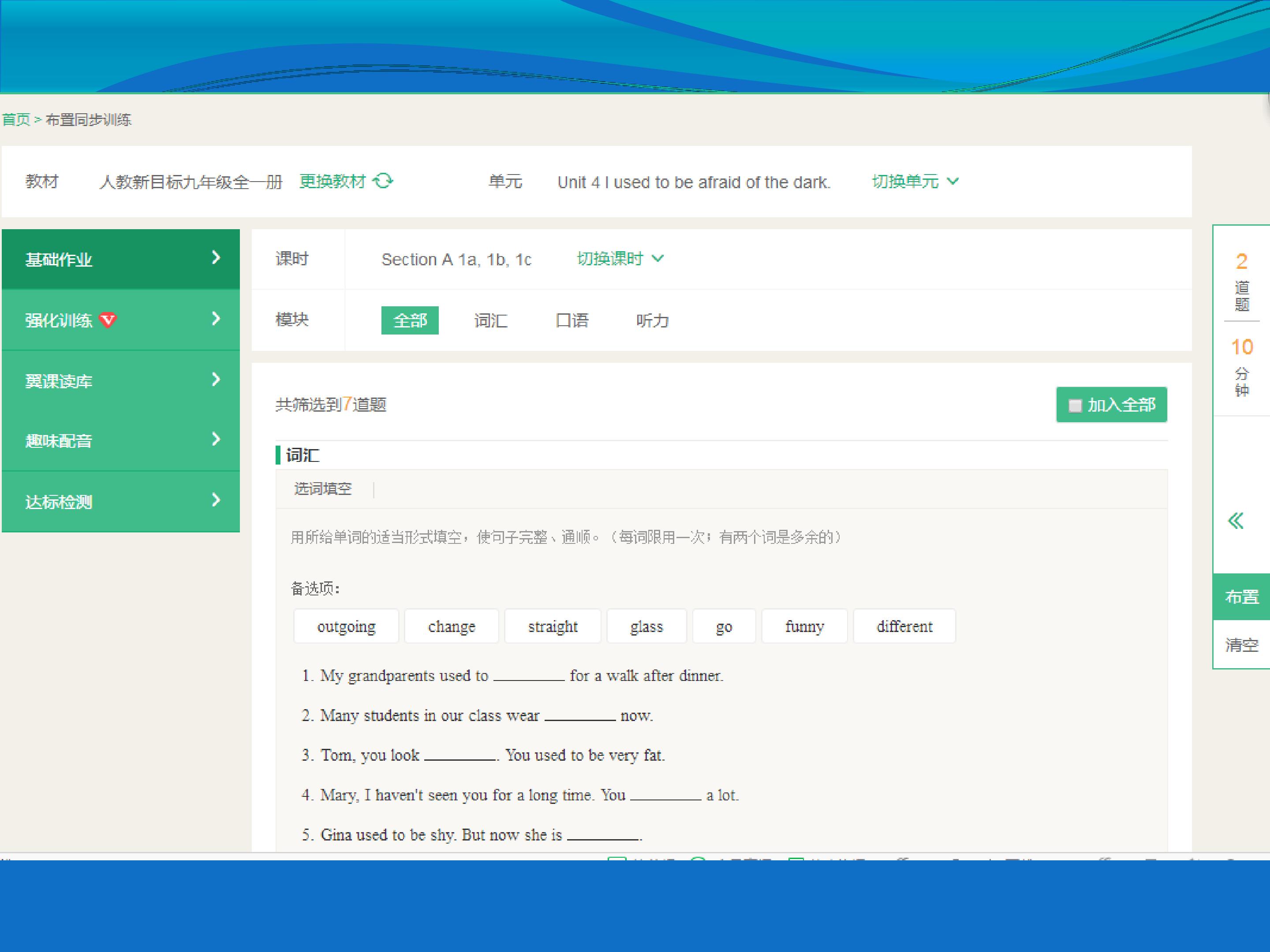Click the arrow icon on 达标检测

pyautogui.click(x=216, y=500)
